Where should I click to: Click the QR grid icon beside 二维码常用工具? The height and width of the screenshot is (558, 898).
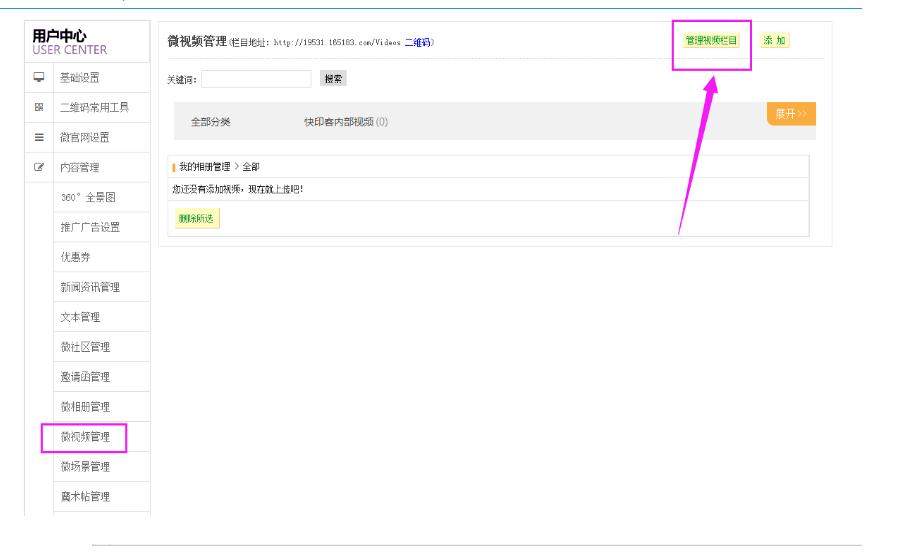[39, 107]
